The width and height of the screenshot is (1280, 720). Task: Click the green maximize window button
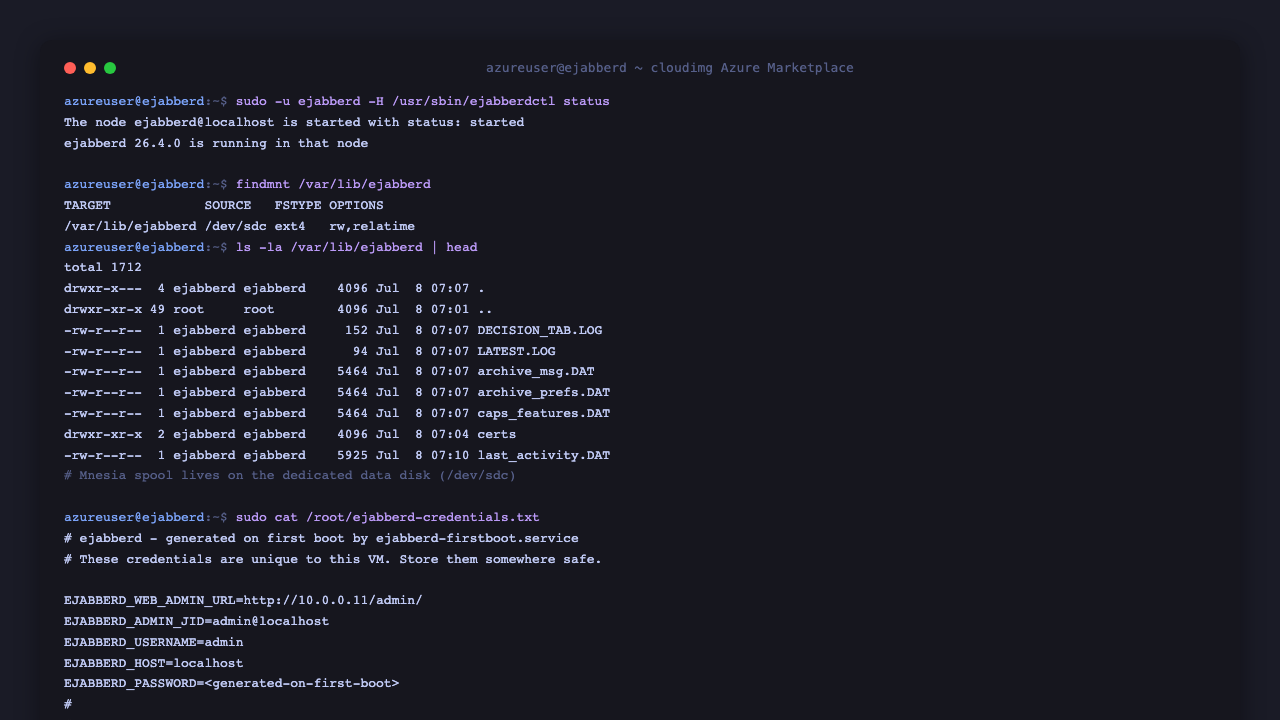pos(110,68)
